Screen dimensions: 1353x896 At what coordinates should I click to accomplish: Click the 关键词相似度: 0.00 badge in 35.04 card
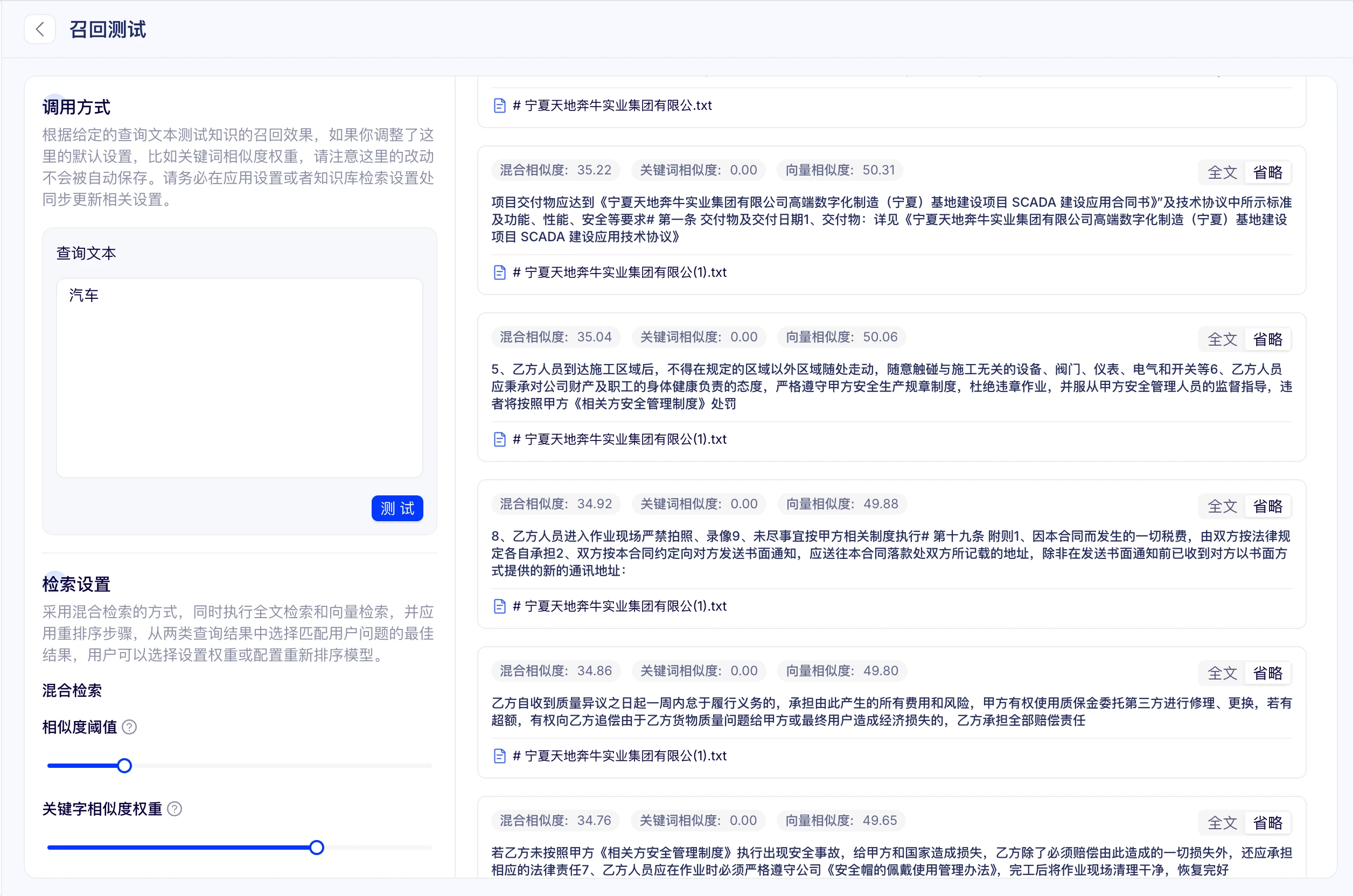click(x=699, y=337)
